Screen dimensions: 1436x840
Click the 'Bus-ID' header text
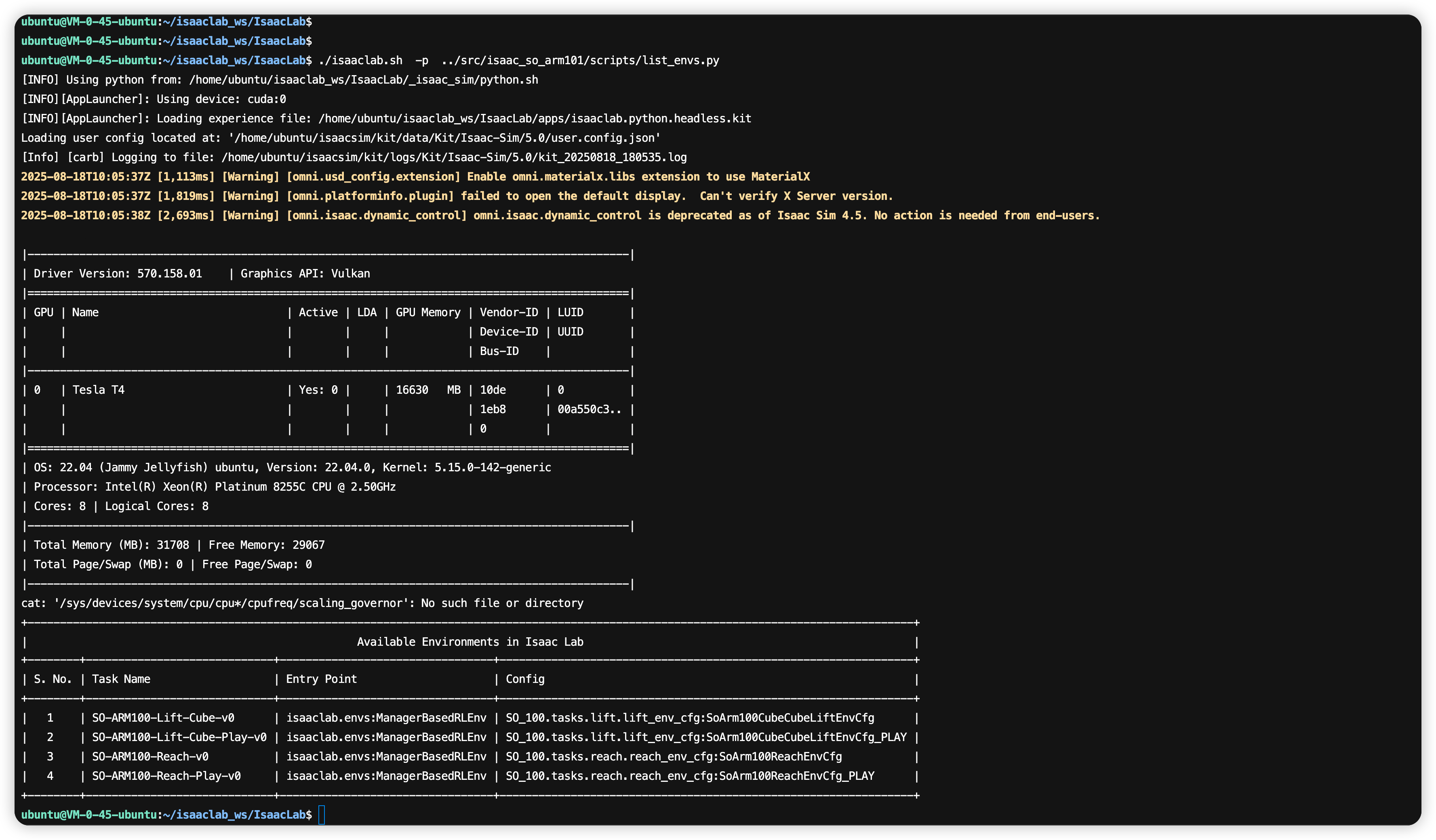click(x=499, y=351)
